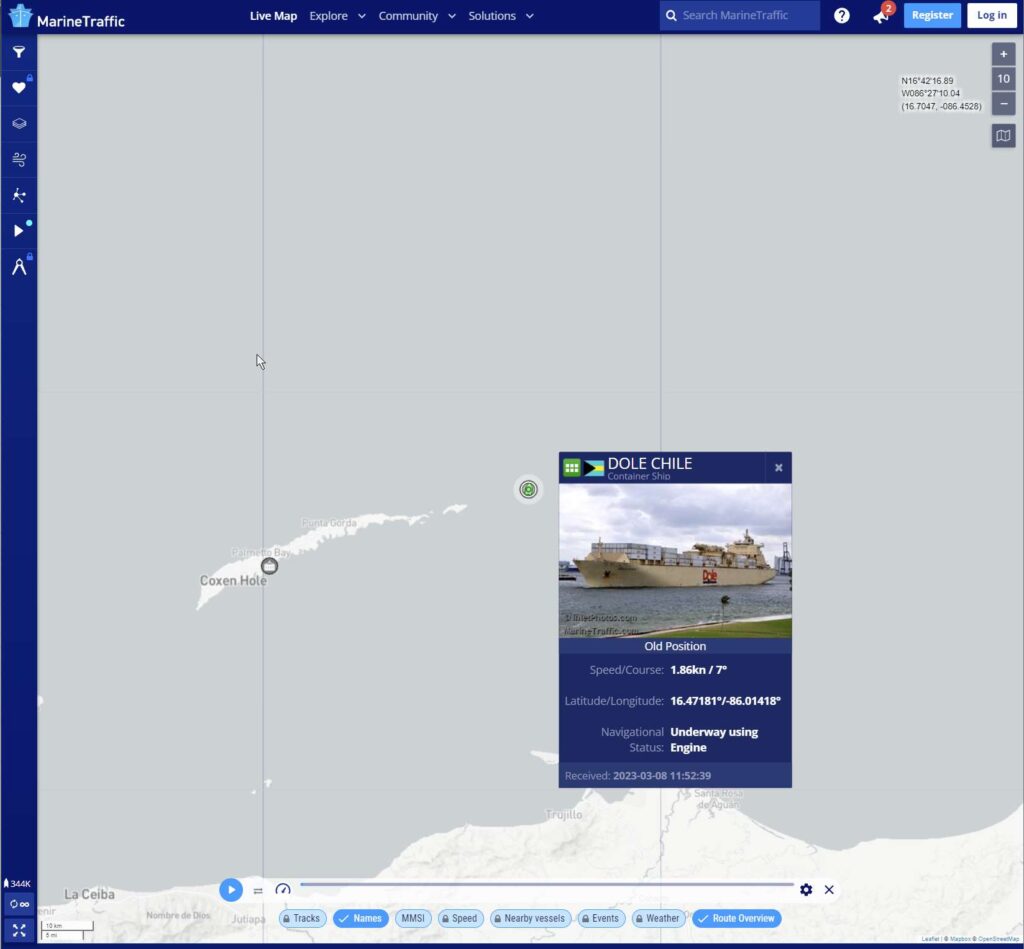1024x949 pixels.
Task: Click the heart My Fleets icon
Action: point(18,88)
